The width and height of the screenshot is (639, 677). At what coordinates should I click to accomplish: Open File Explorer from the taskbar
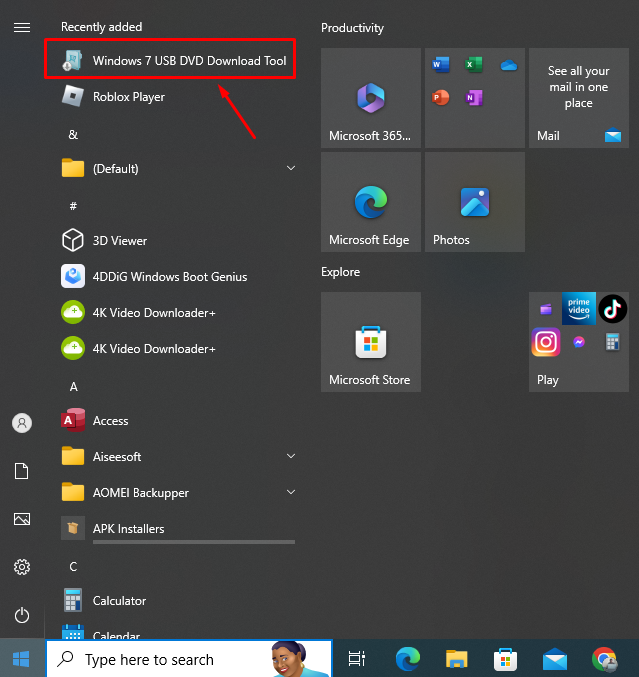(457, 659)
